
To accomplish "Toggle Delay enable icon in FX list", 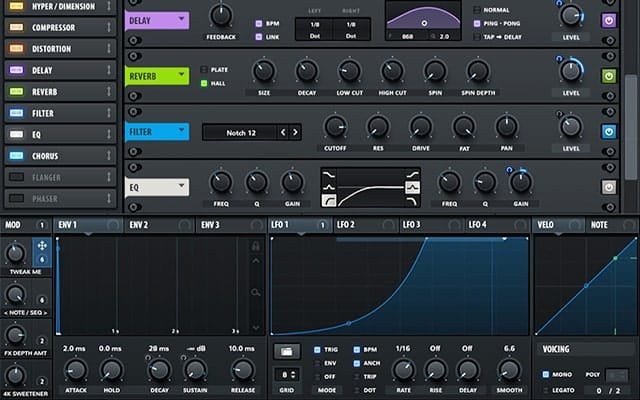I will click(16, 70).
